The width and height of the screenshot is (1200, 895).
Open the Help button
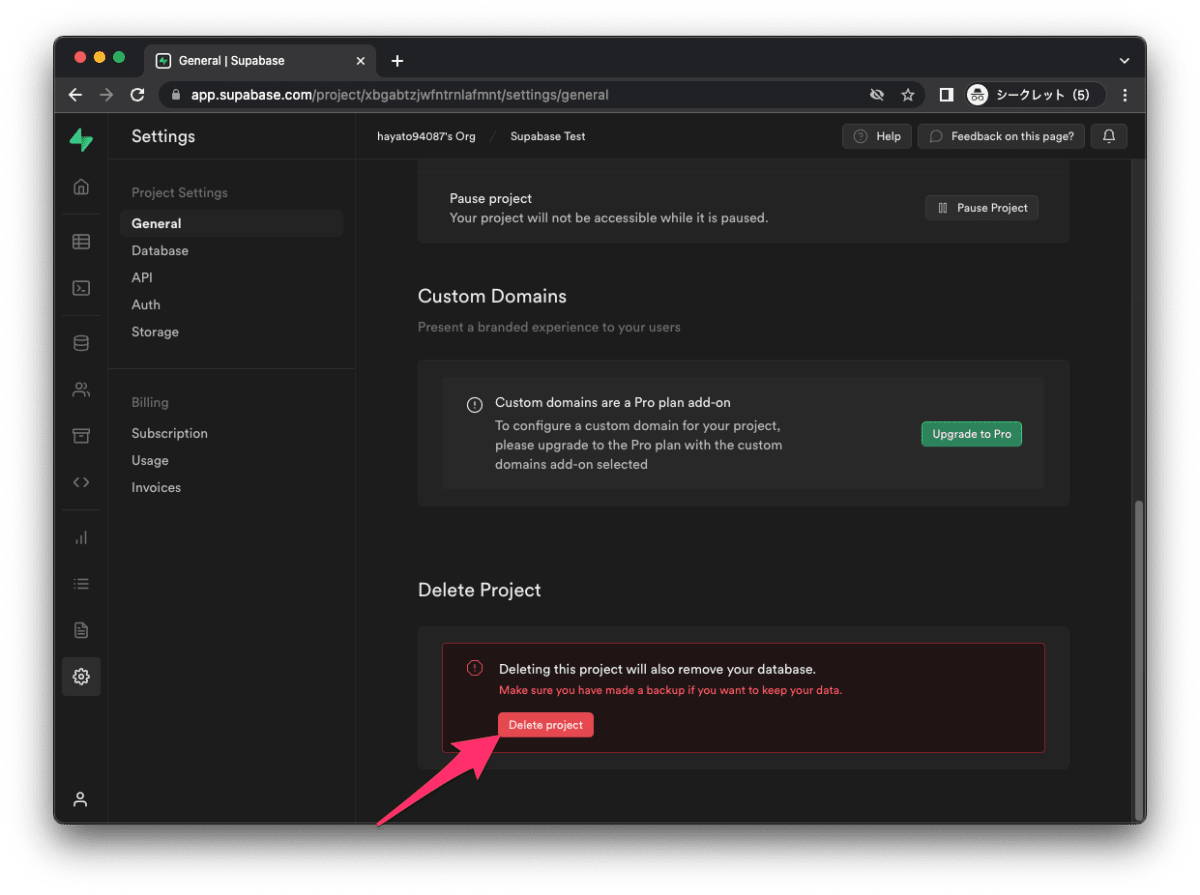877,136
